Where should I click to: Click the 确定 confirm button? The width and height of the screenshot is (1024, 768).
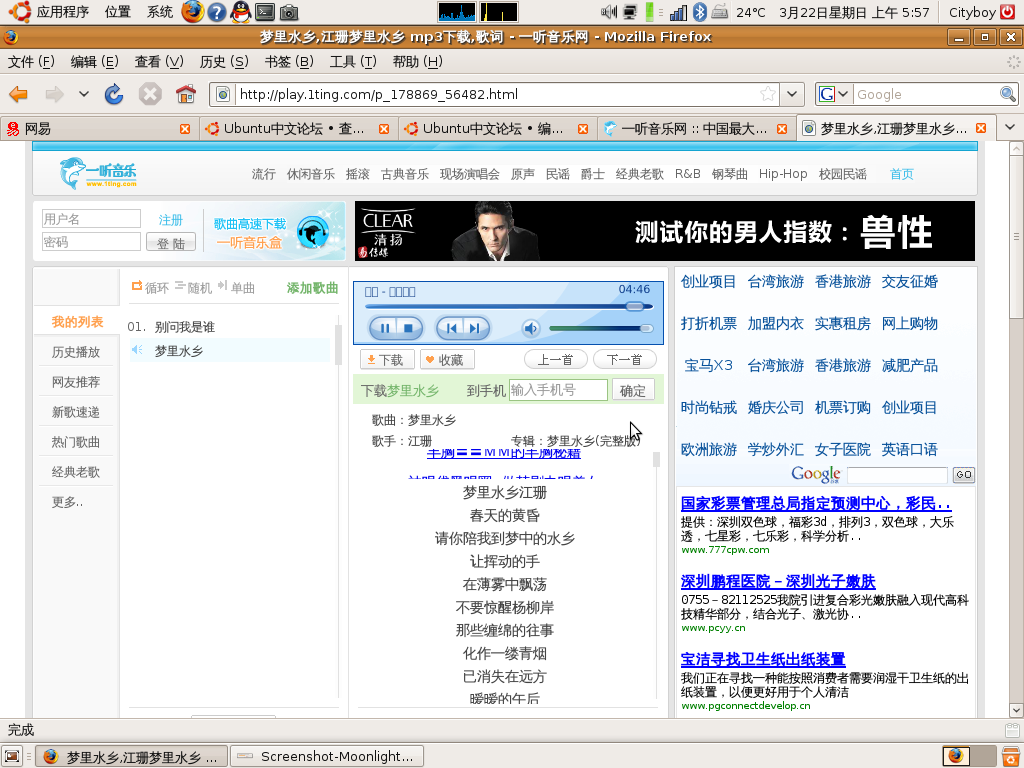[633, 391]
